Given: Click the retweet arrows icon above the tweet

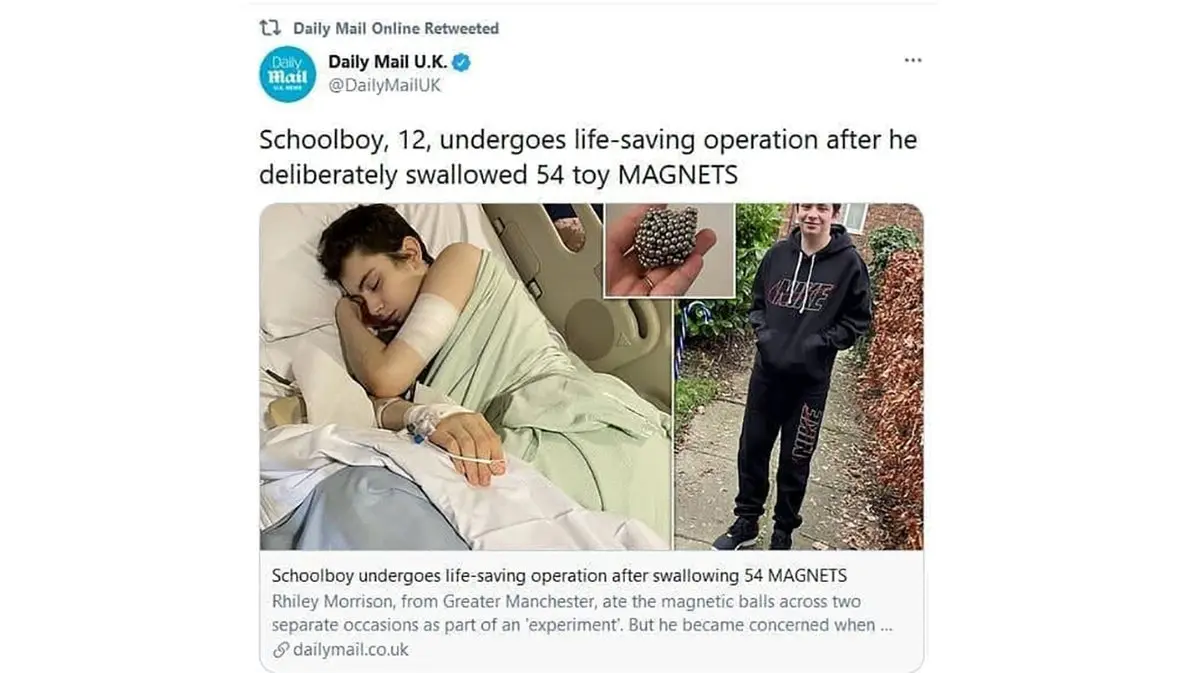Looking at the screenshot, I should pyautogui.click(x=271, y=28).
